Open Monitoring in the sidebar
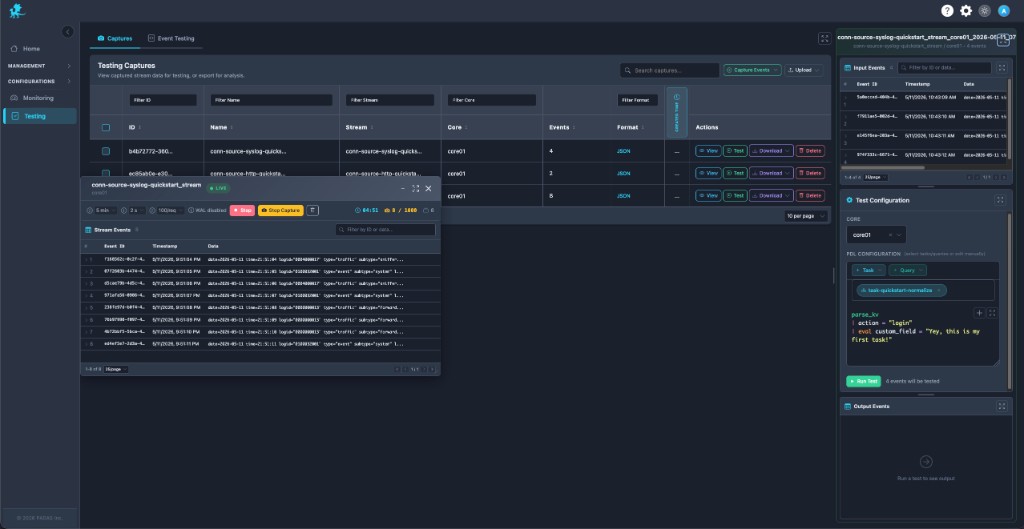Viewport: 1024px width, 529px height. pos(38,98)
